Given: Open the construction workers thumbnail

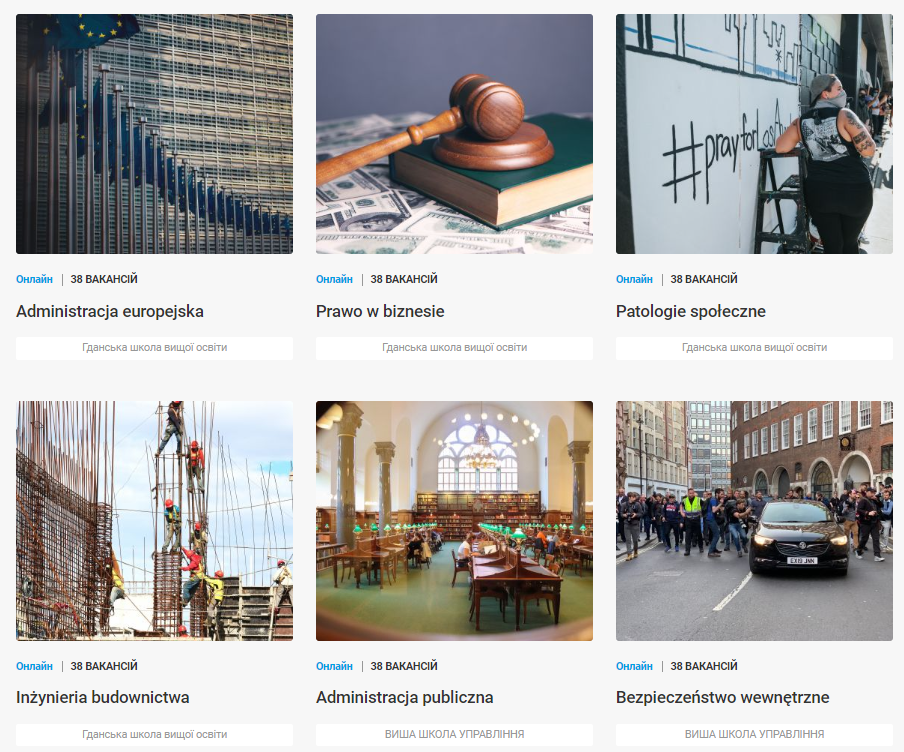Looking at the screenshot, I should coord(155,521).
